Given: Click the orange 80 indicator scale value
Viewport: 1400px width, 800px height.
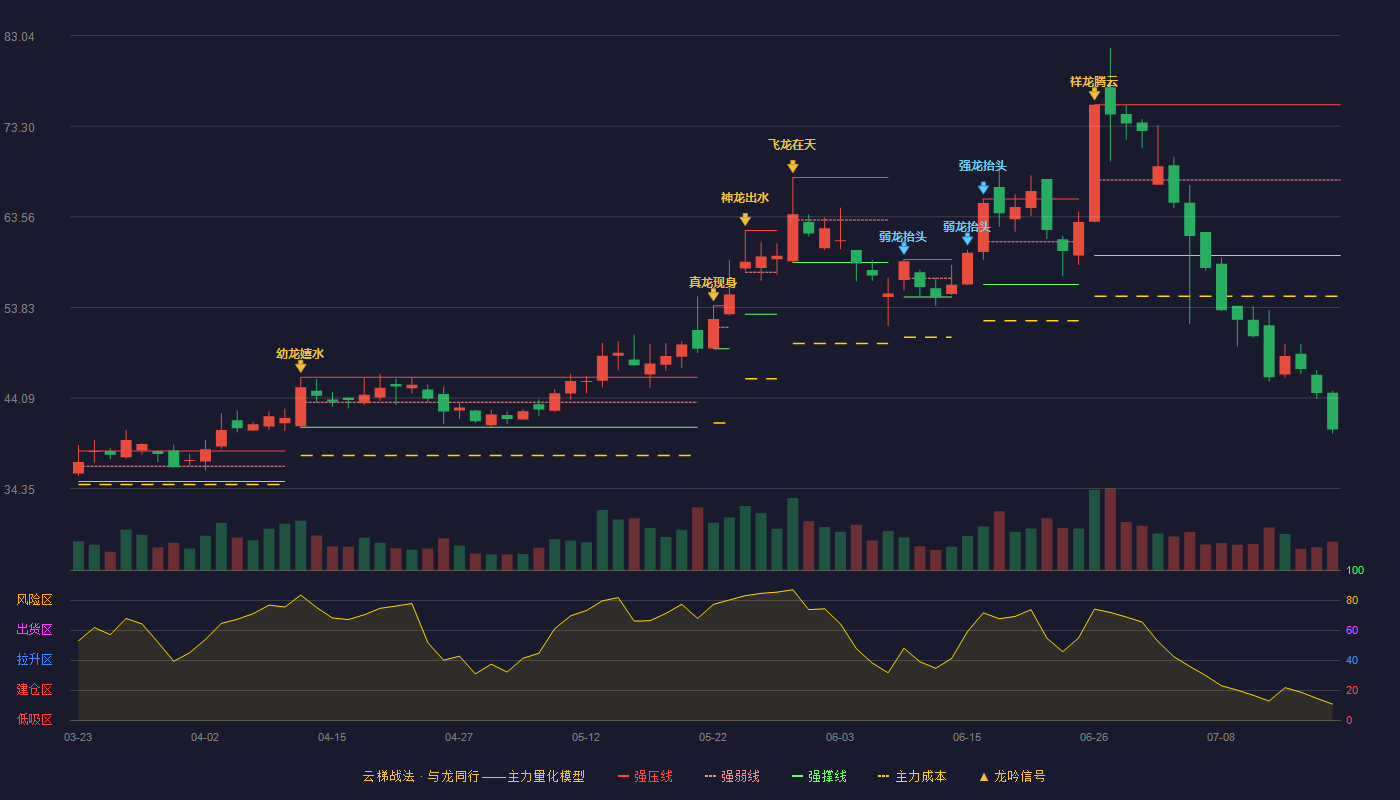Looking at the screenshot, I should click(x=1352, y=601).
